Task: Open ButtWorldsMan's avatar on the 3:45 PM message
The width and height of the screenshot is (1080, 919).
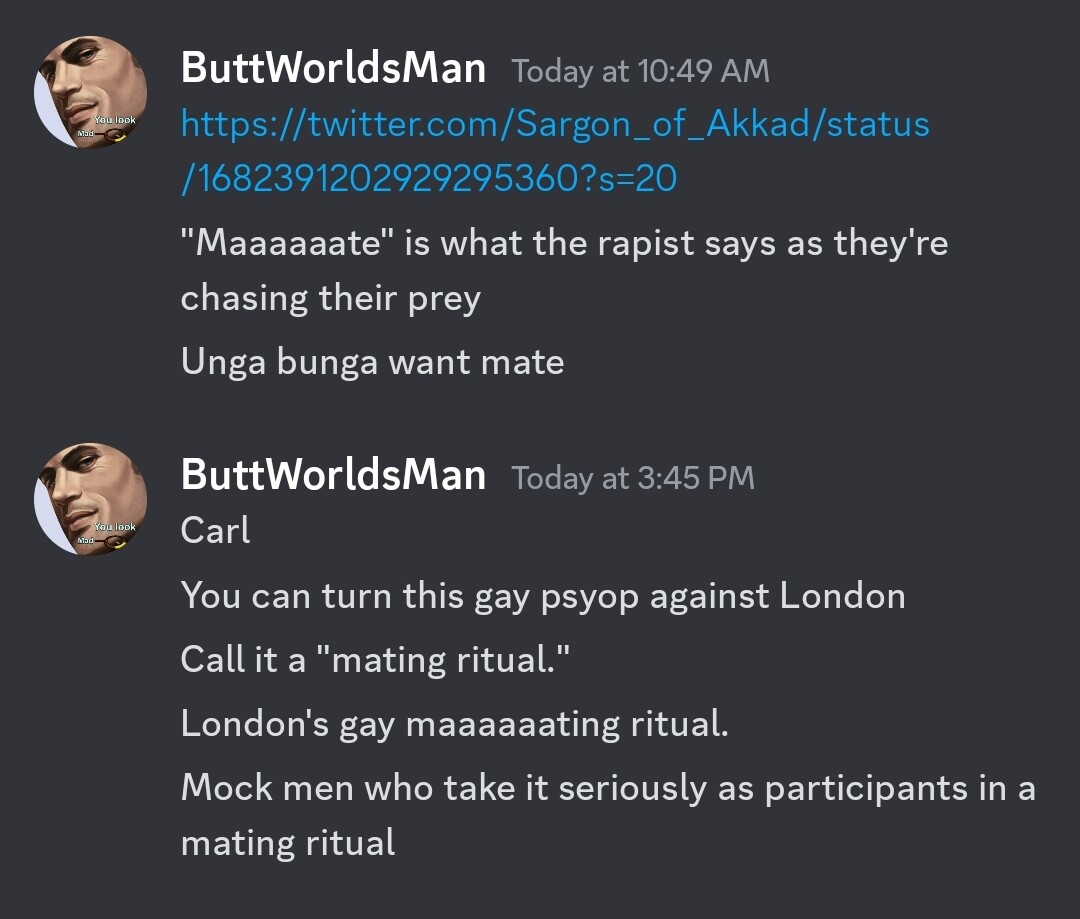Action: [90, 499]
